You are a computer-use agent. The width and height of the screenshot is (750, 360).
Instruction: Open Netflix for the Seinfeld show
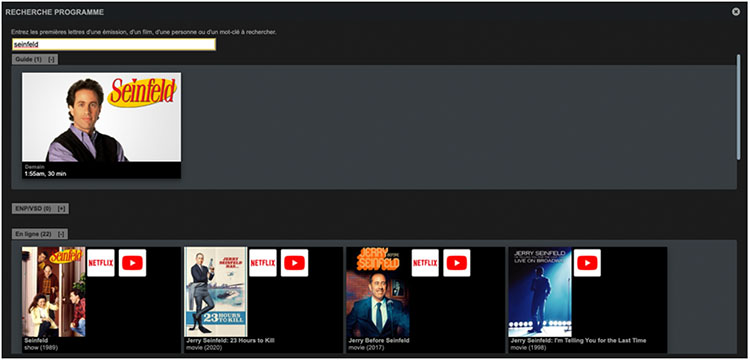(101, 263)
